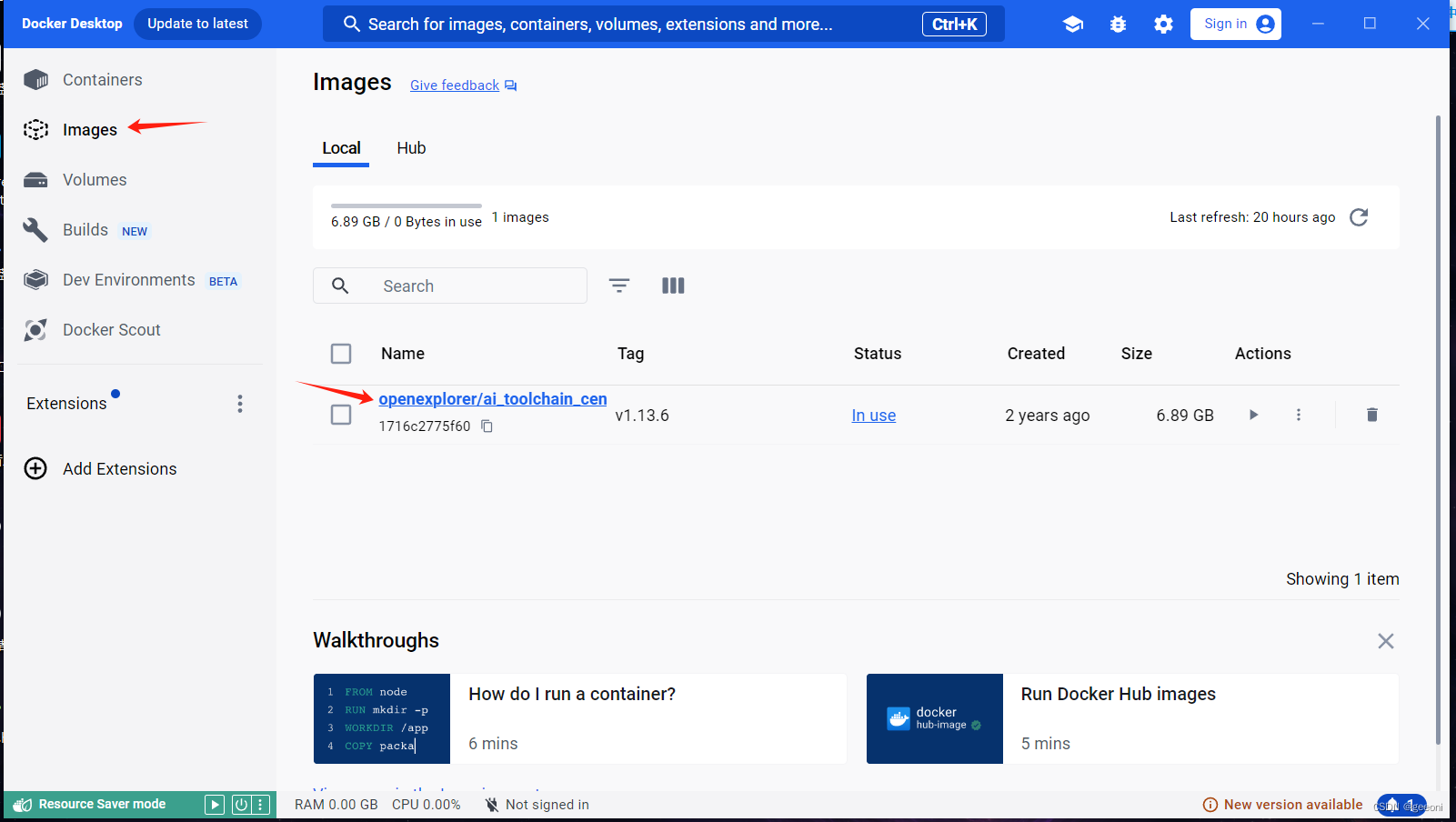Click the main window vertical scrollbar

click(1438, 430)
